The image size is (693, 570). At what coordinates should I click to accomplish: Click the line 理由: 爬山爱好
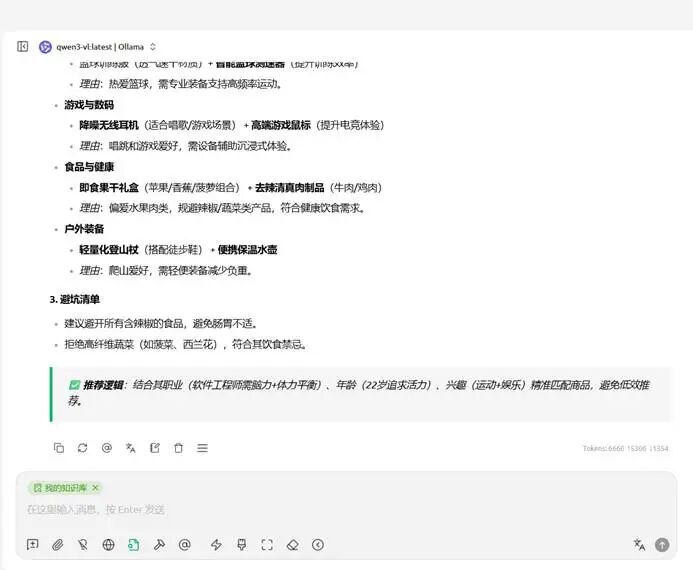(x=166, y=270)
